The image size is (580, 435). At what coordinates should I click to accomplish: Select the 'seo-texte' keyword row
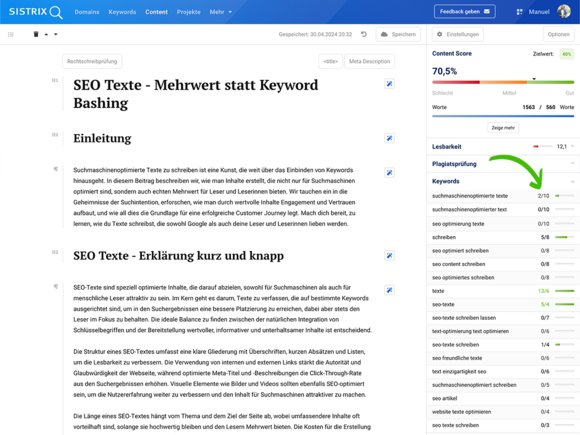point(503,304)
